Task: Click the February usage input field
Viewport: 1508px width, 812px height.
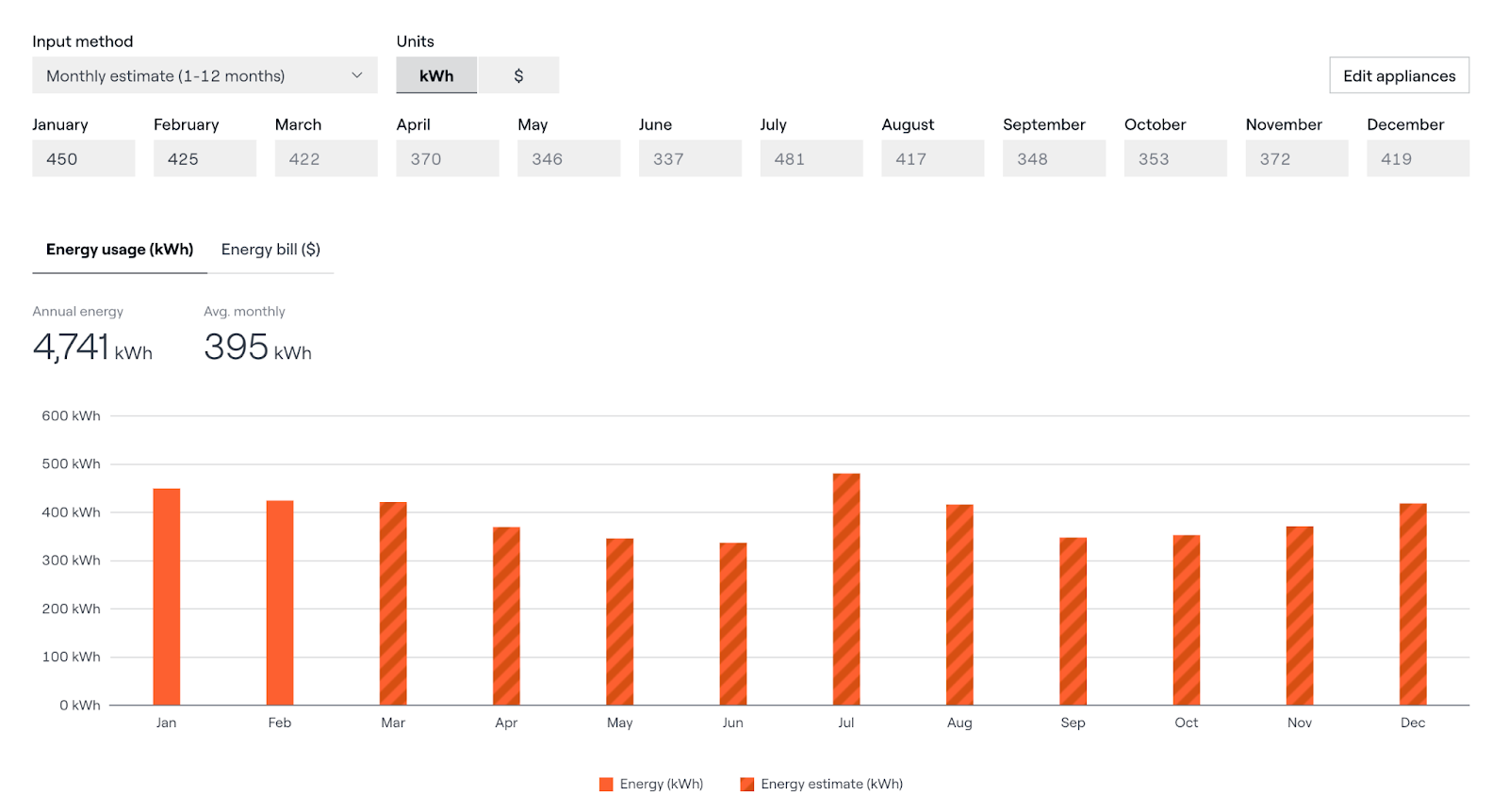Action: click(x=205, y=158)
